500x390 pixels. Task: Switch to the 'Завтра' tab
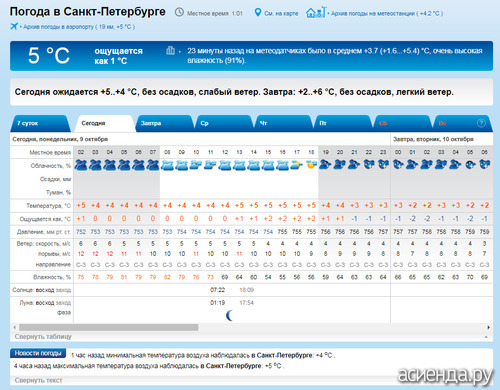click(x=164, y=123)
